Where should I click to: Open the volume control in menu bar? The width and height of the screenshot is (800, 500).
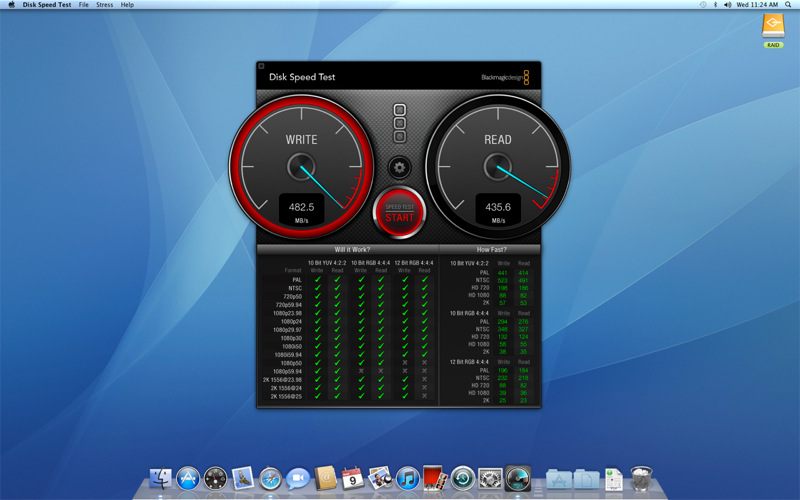(x=726, y=5)
